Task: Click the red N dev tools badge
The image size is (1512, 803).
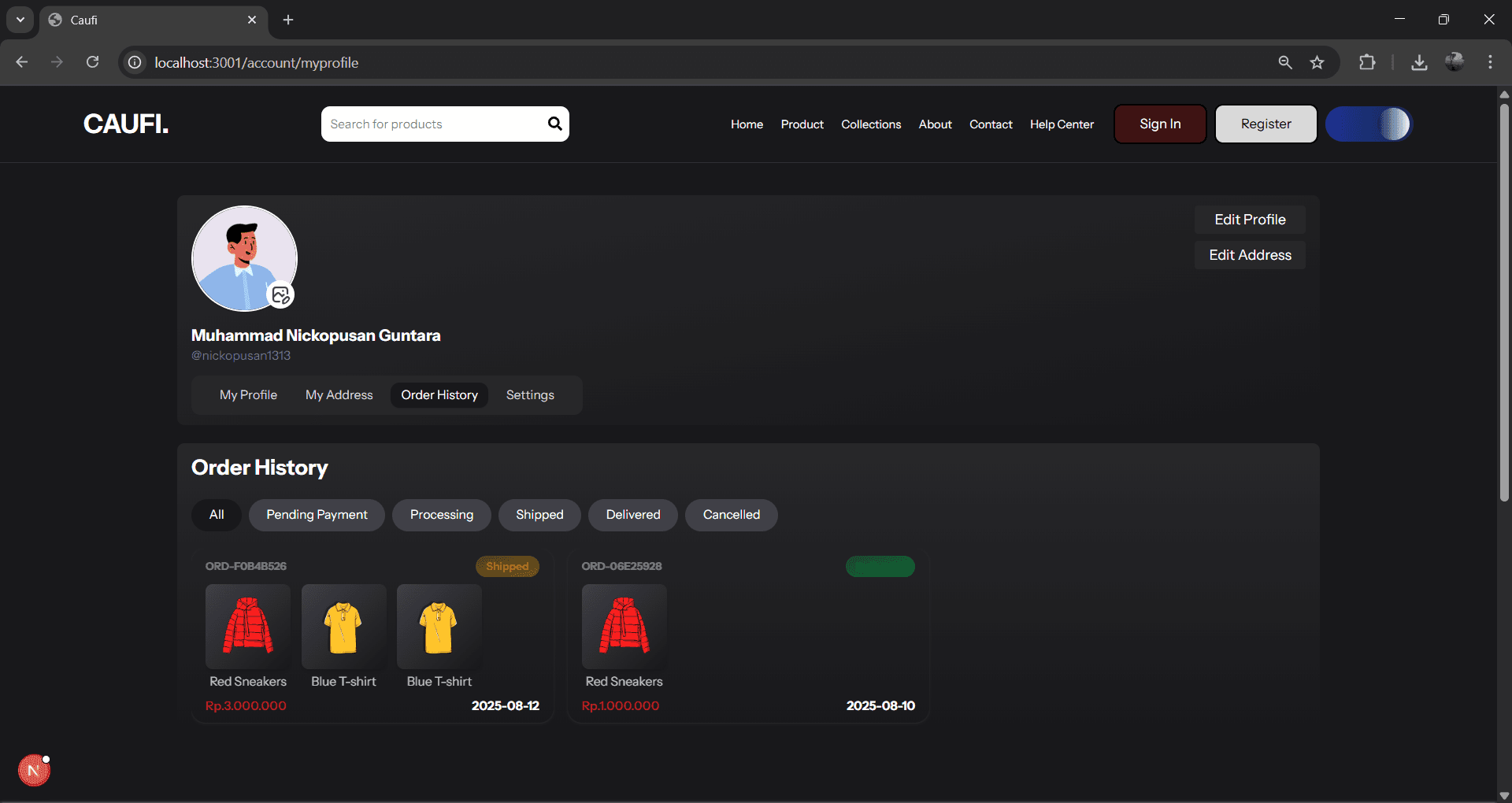Action: 34,771
